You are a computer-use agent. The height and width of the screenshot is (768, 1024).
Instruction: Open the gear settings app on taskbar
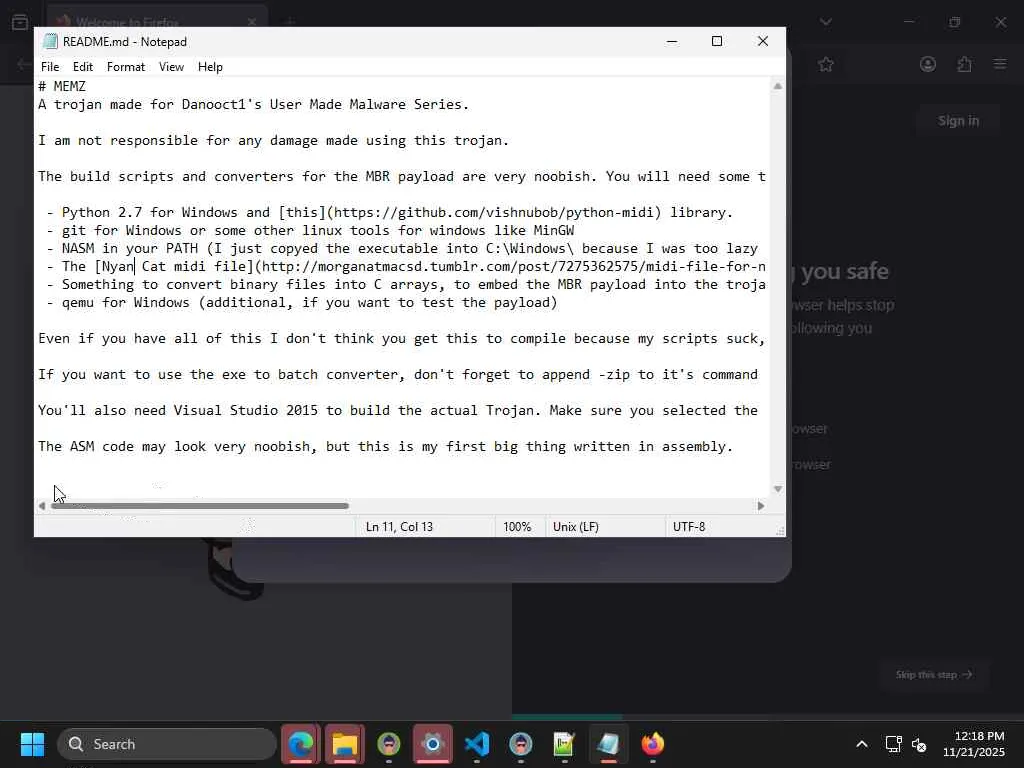tap(432, 744)
